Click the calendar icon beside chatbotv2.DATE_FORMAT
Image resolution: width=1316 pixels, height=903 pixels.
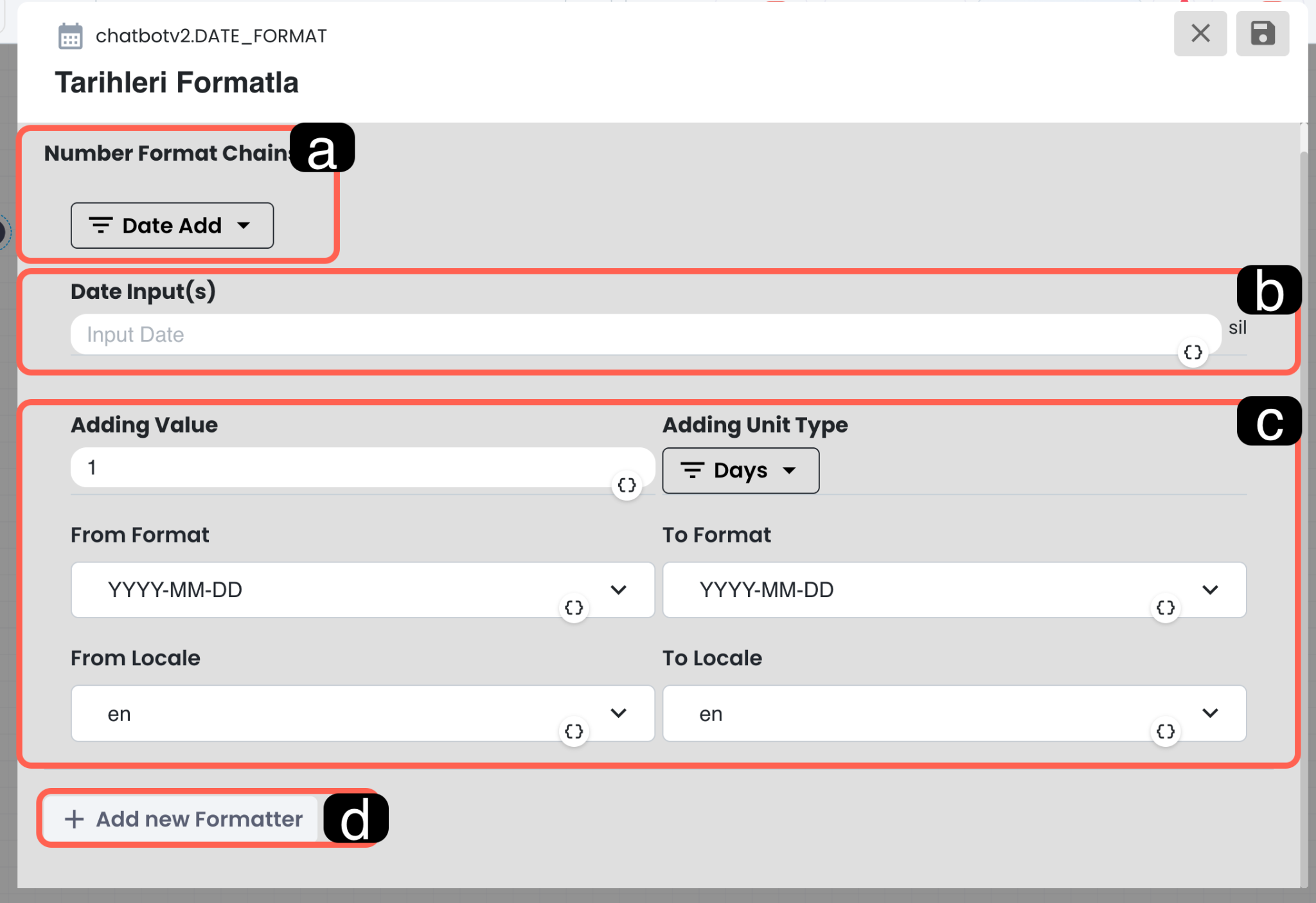(70, 36)
